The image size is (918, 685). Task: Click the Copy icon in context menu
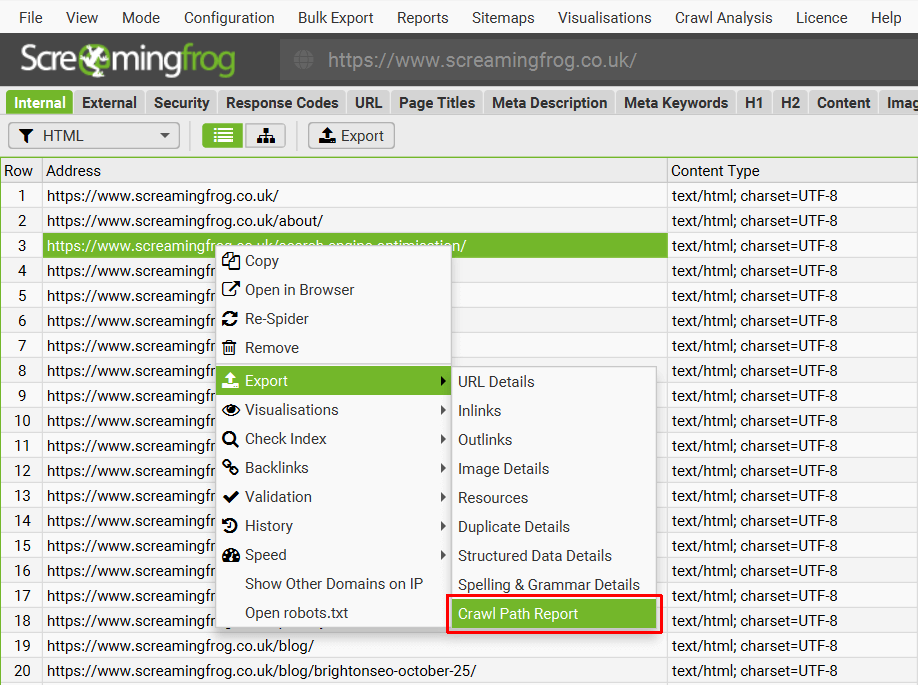click(x=231, y=261)
